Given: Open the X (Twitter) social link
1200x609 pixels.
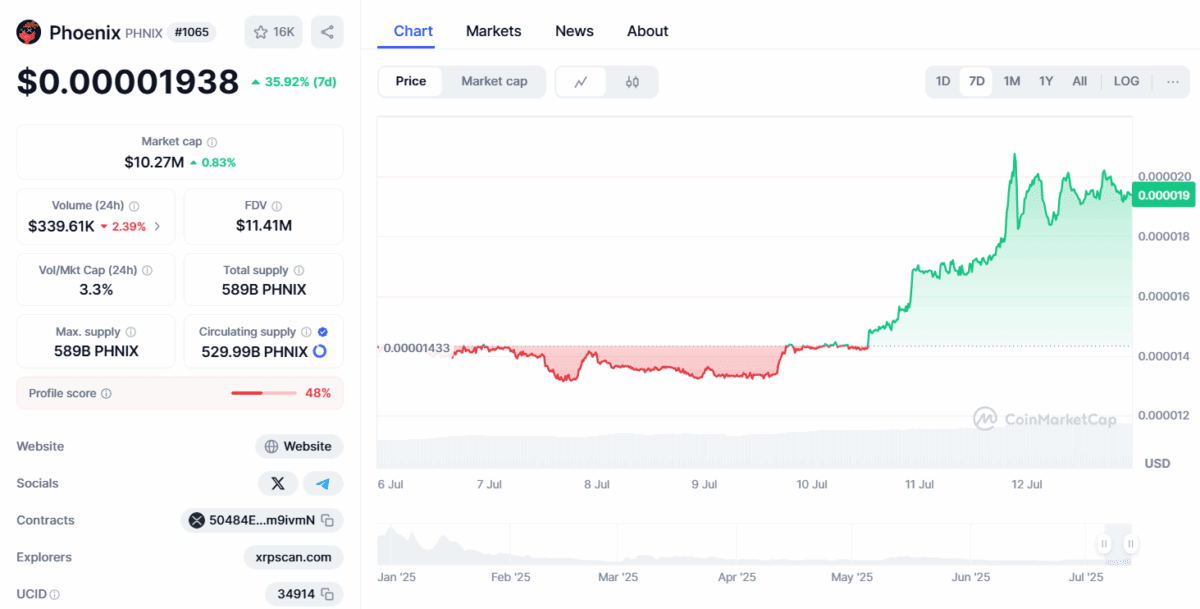Looking at the screenshot, I should pos(278,484).
